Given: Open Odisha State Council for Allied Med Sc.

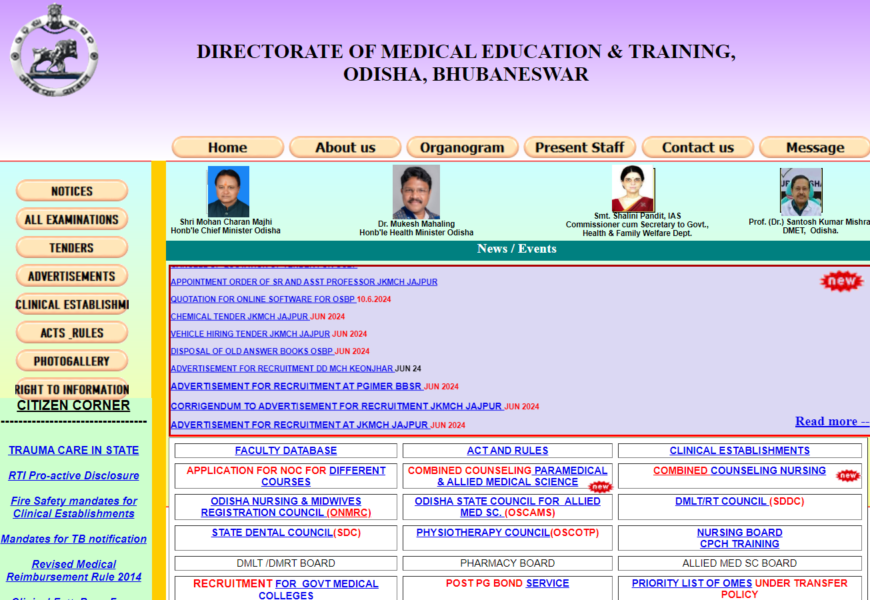Looking at the screenshot, I should pyautogui.click(x=508, y=507).
